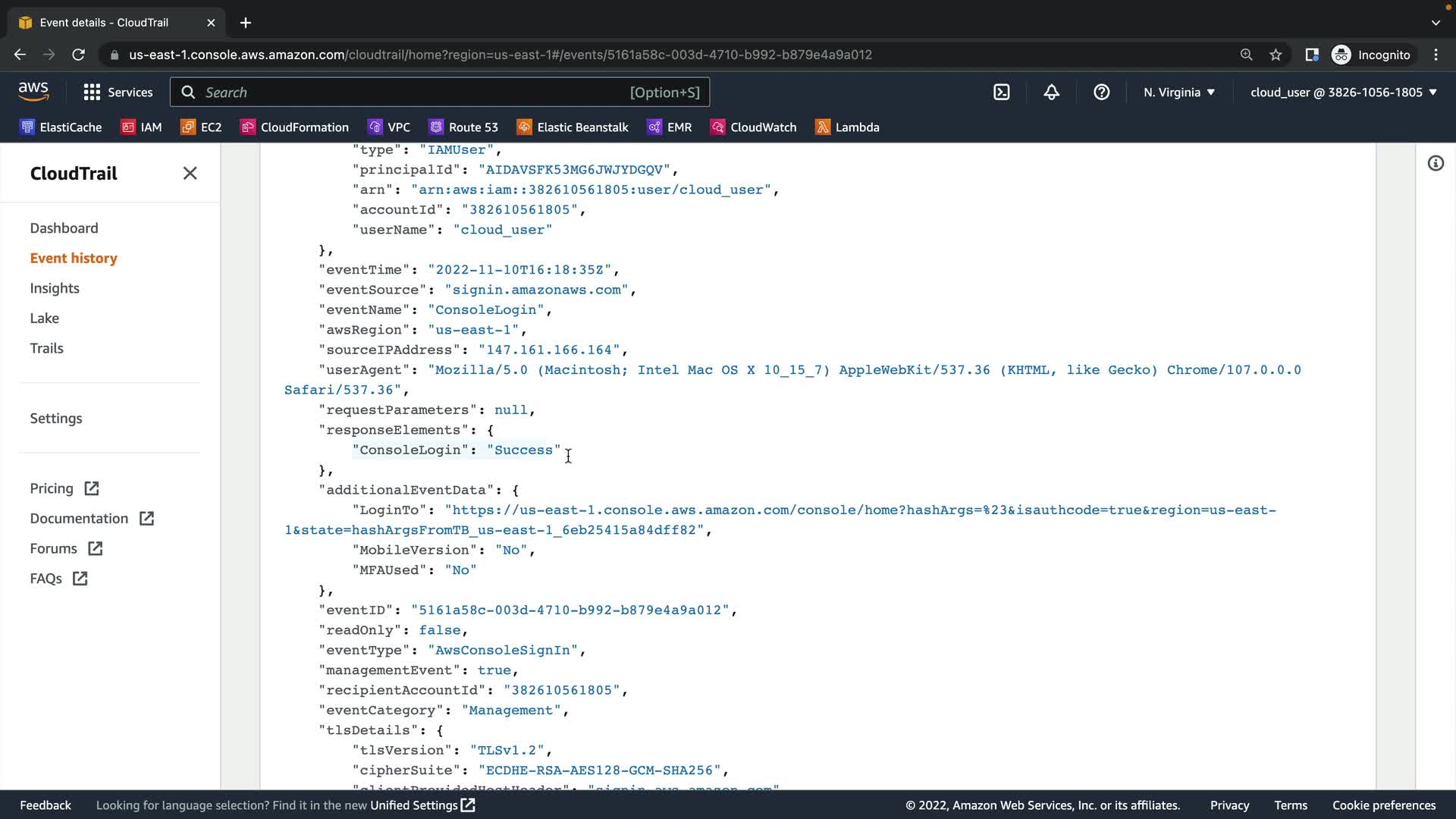The width and height of the screenshot is (1456, 819).
Task: Open the Lambda shortcut in favorites bar
Action: tap(847, 127)
